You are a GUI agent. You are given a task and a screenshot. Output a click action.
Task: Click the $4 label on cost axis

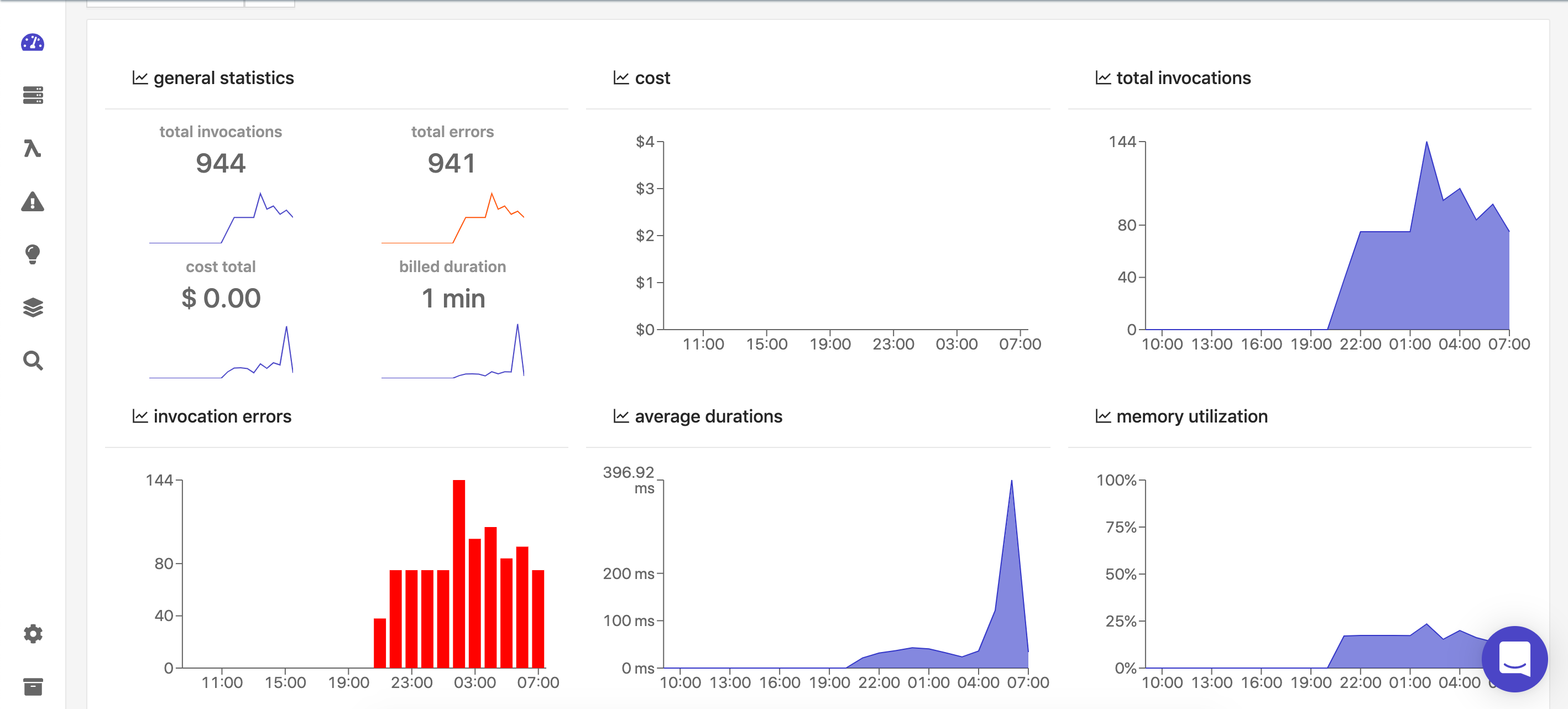click(645, 142)
